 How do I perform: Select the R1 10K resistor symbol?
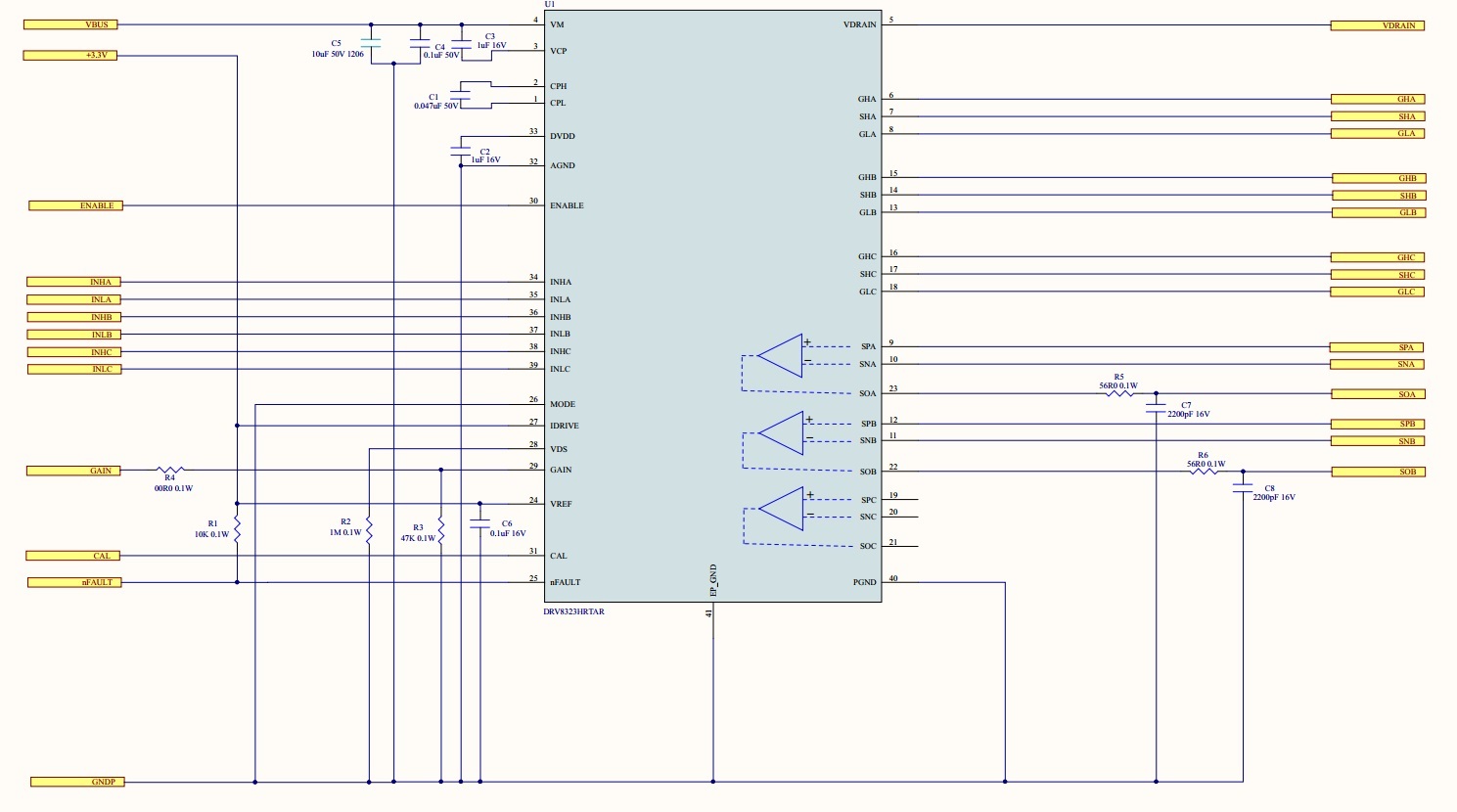click(237, 529)
